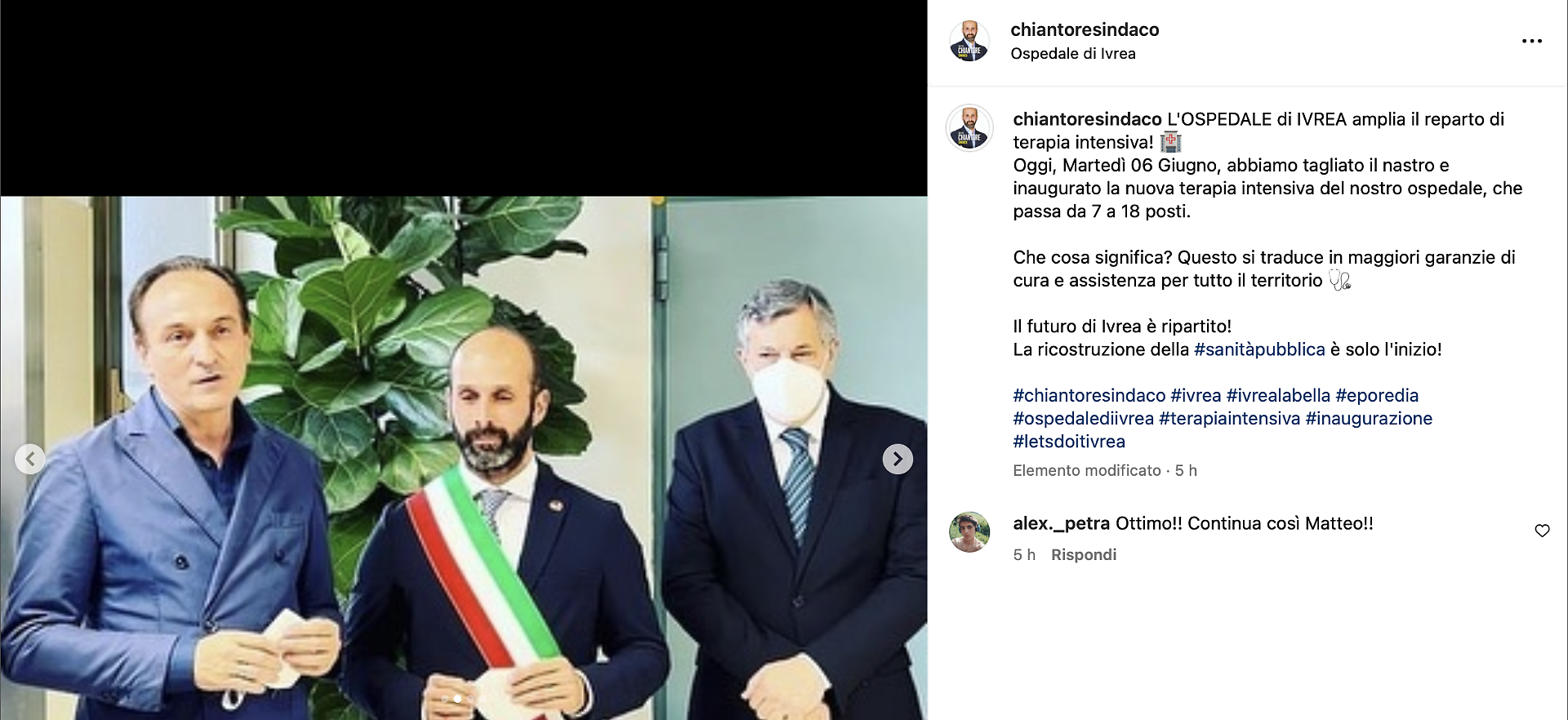Select the second carousel indicator dot
Screen dimensions: 1568x720
point(457,699)
